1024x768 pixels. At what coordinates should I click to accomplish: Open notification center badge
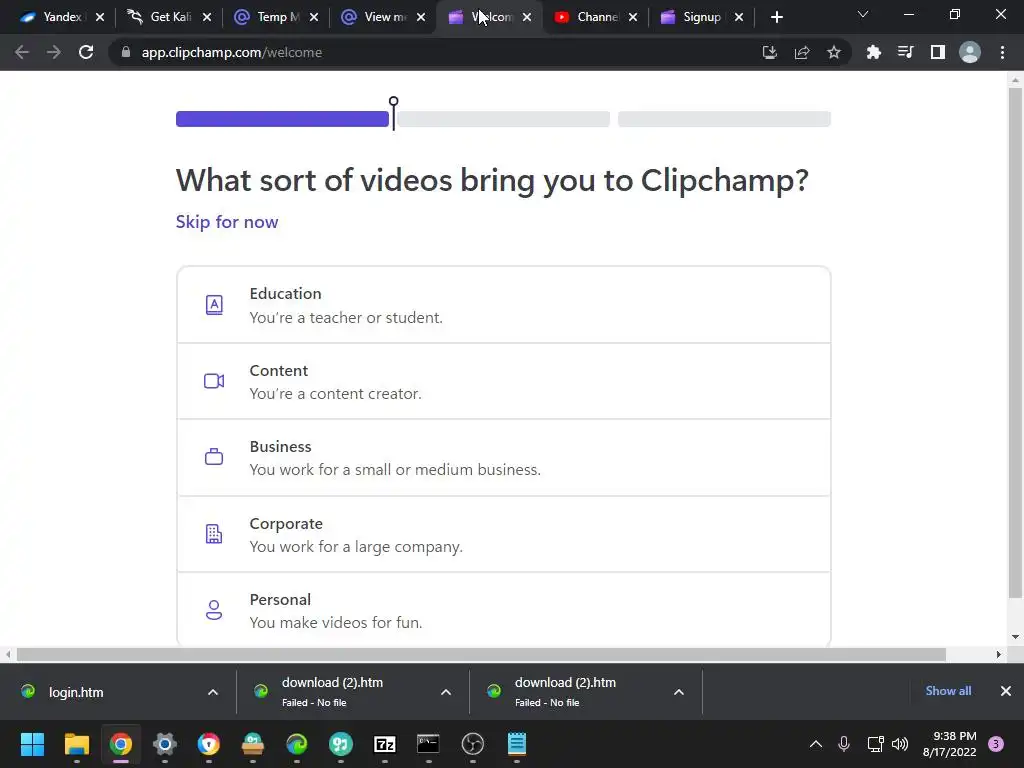[996, 744]
